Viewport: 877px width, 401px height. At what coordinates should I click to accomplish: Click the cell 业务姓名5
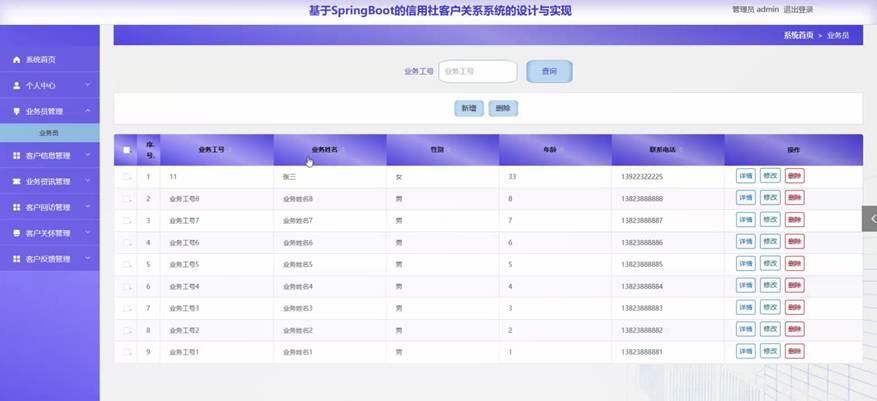pos(298,265)
